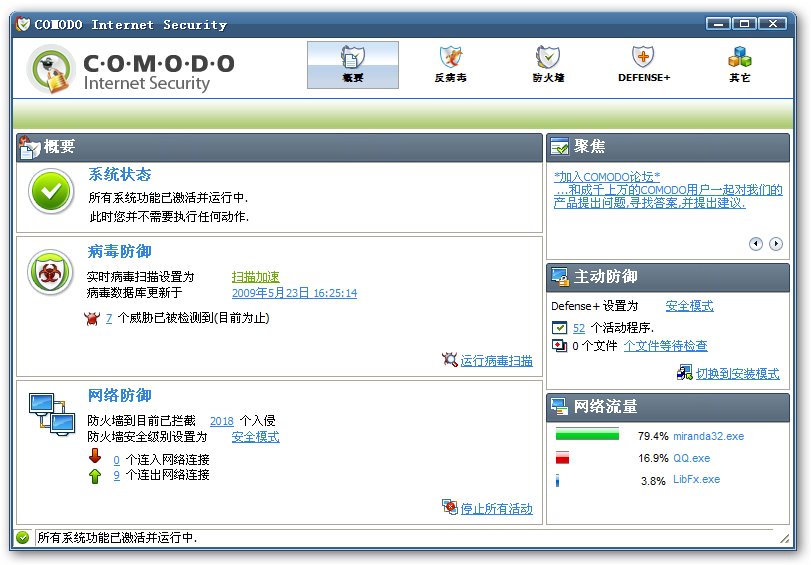Click the 扫描加速 scan setting link

[256, 277]
